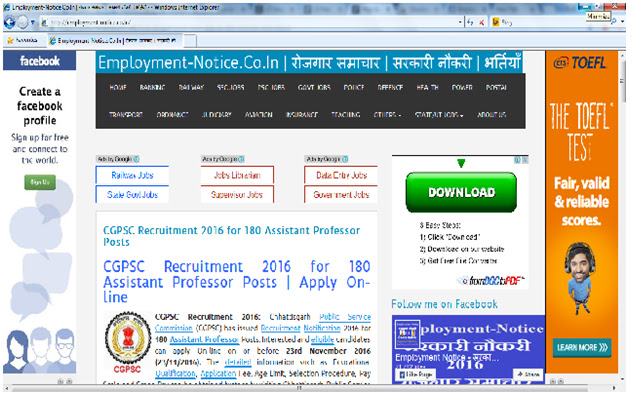Click the Supervisor Jobs ad link

click(x=237, y=195)
